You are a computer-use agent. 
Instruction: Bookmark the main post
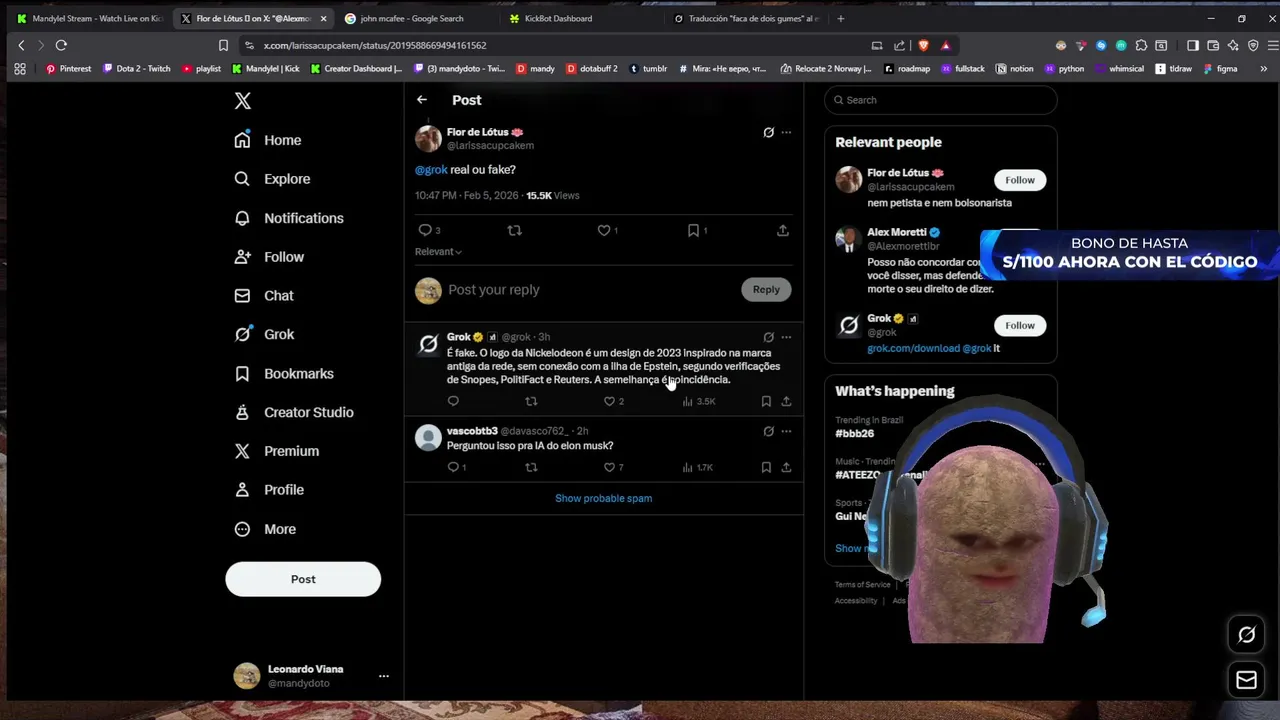point(693,230)
